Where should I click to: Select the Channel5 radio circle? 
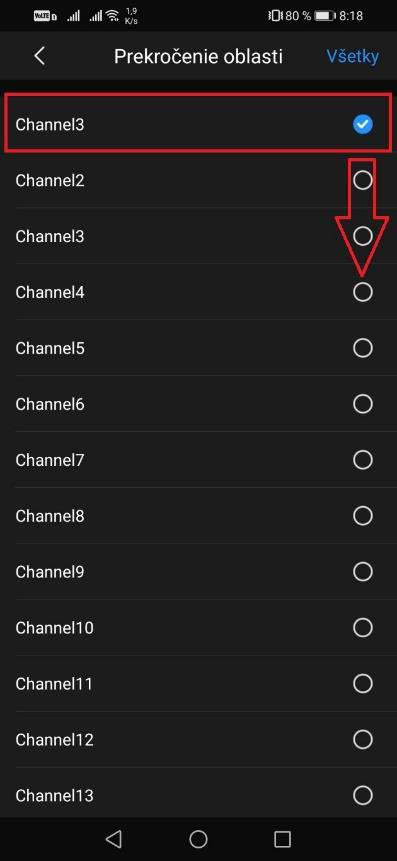click(362, 348)
